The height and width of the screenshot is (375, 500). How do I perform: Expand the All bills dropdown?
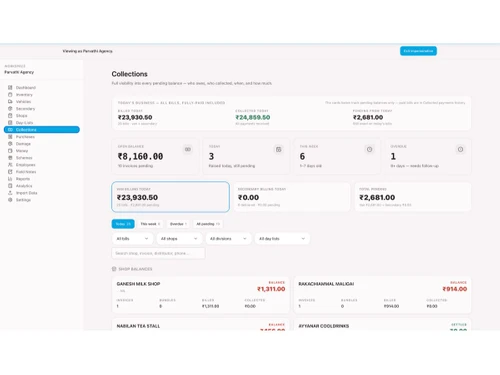click(132, 239)
